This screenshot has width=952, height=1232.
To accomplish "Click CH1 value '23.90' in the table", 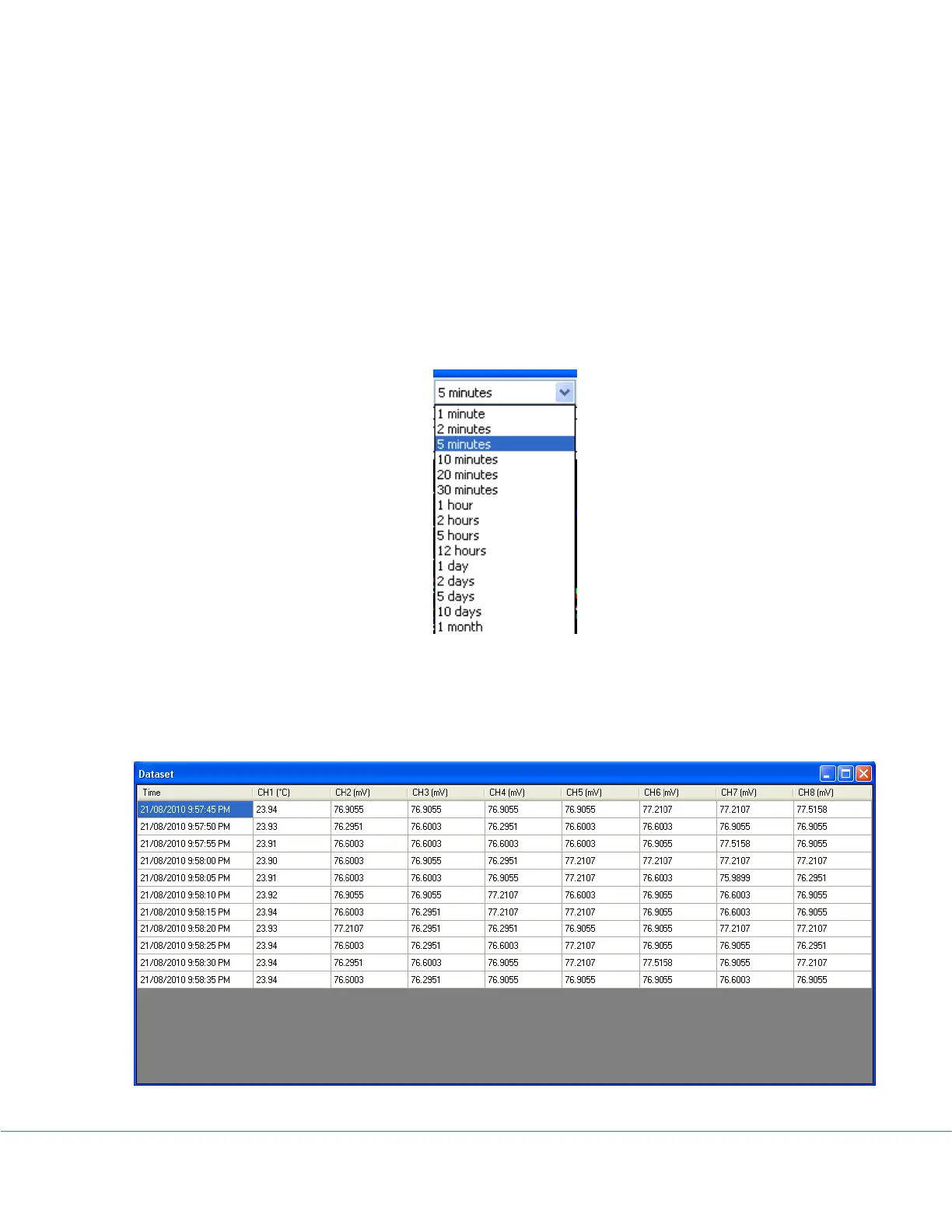I will tap(292, 861).
